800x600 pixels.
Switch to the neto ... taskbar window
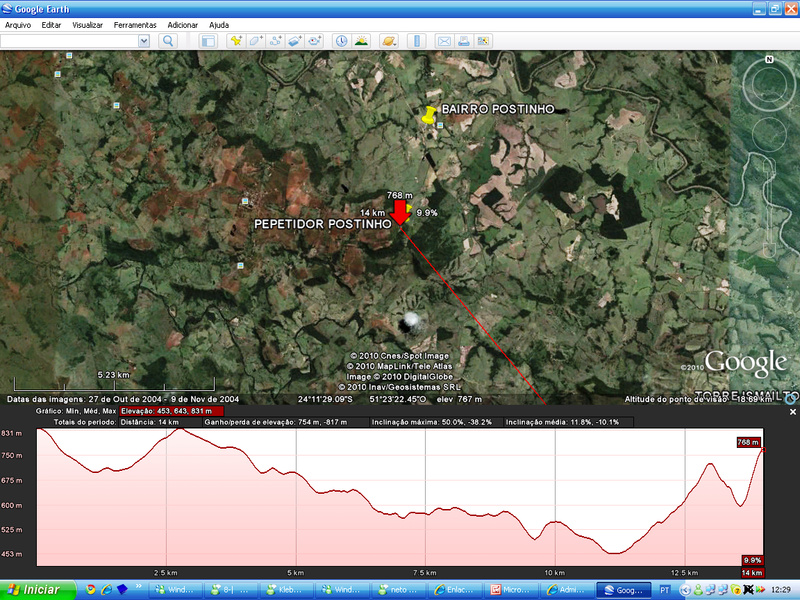click(x=400, y=590)
